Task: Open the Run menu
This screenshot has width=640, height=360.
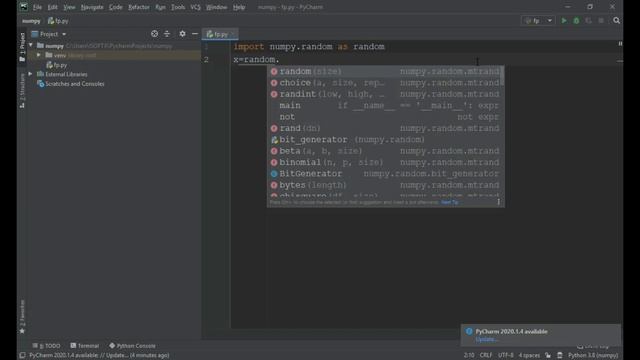Action: click(x=160, y=7)
